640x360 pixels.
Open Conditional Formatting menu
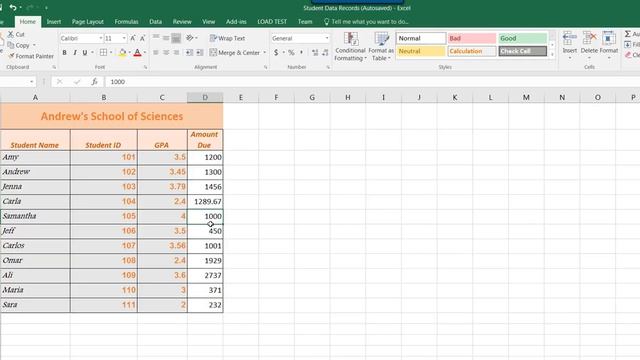350,47
